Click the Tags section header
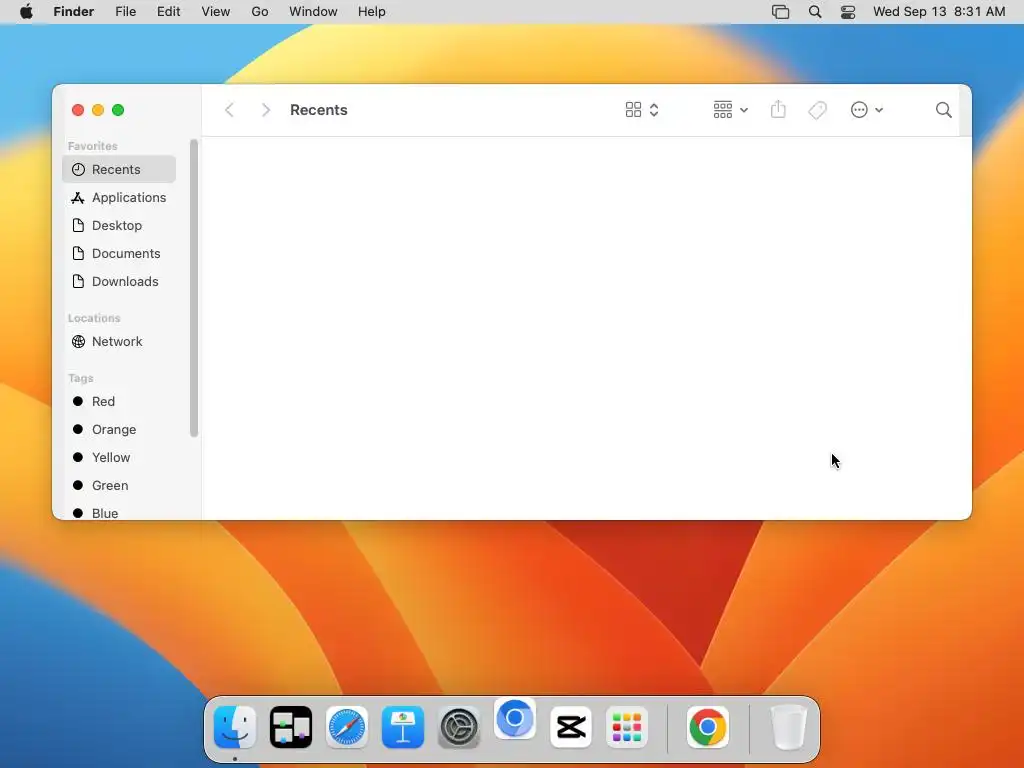Image resolution: width=1024 pixels, height=768 pixels. pyautogui.click(x=81, y=378)
